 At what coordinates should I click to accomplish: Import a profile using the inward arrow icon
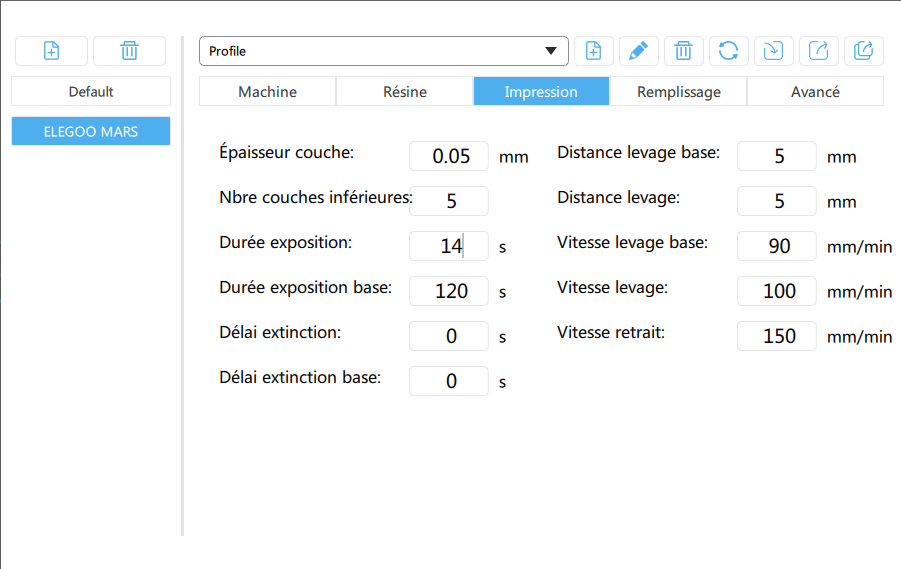[x=773, y=51]
